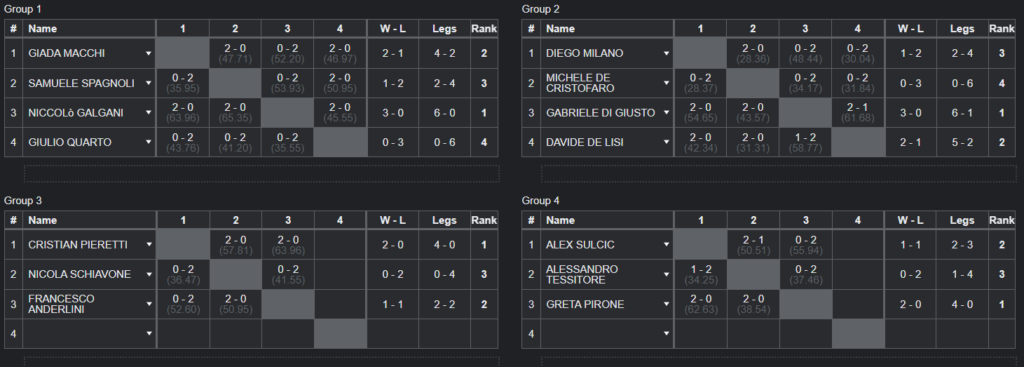Select Gabriele Di Giusto's 2 - 1 (61.68) result
1024x367 pixels.
point(857,113)
